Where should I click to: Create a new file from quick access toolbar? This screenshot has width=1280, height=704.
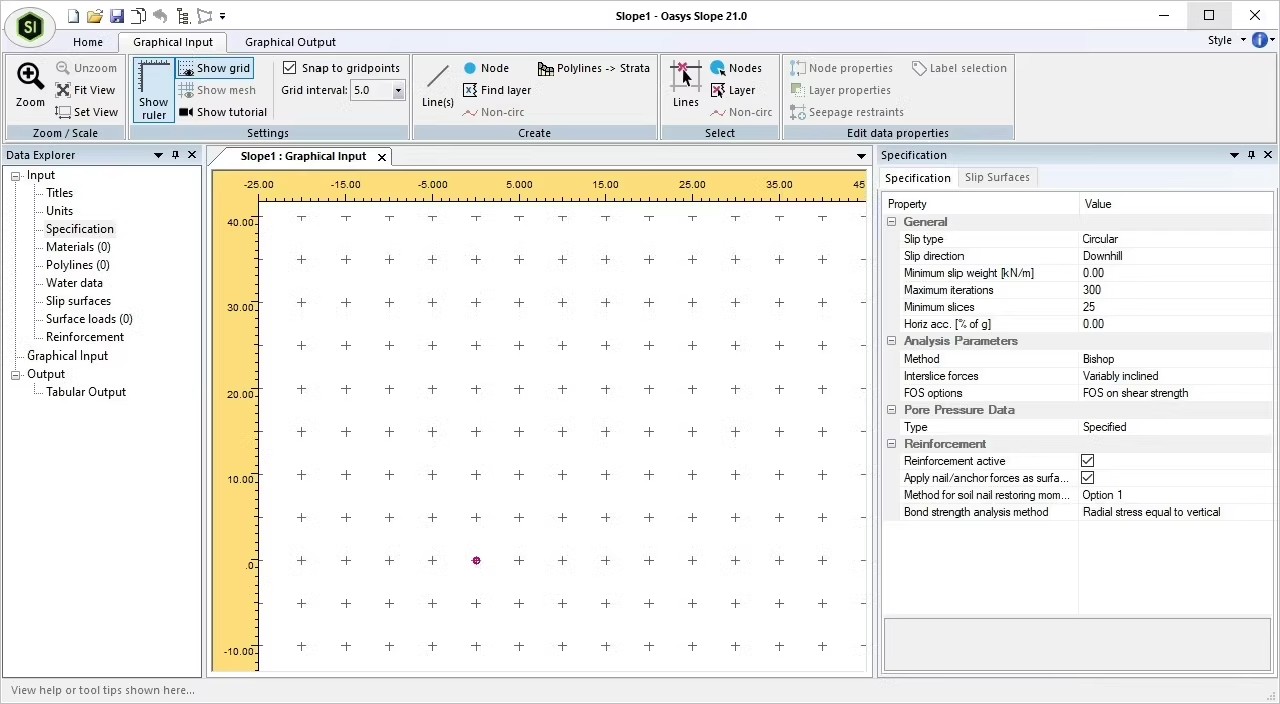pos(73,16)
